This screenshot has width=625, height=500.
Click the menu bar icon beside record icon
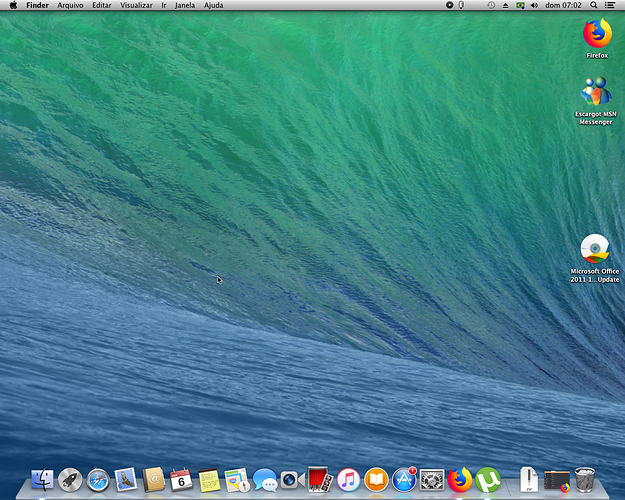point(461,5)
